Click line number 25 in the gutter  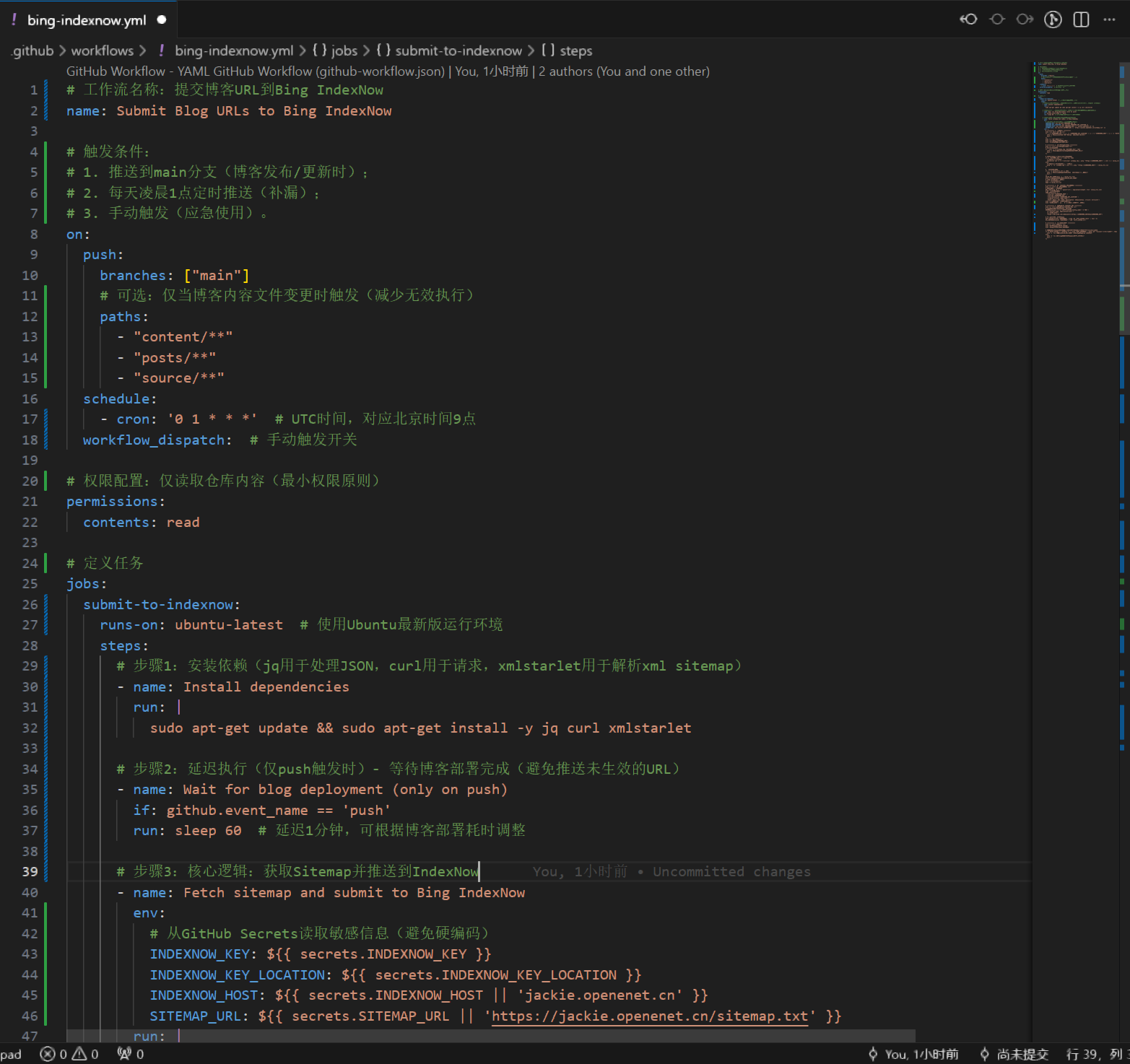click(x=30, y=583)
